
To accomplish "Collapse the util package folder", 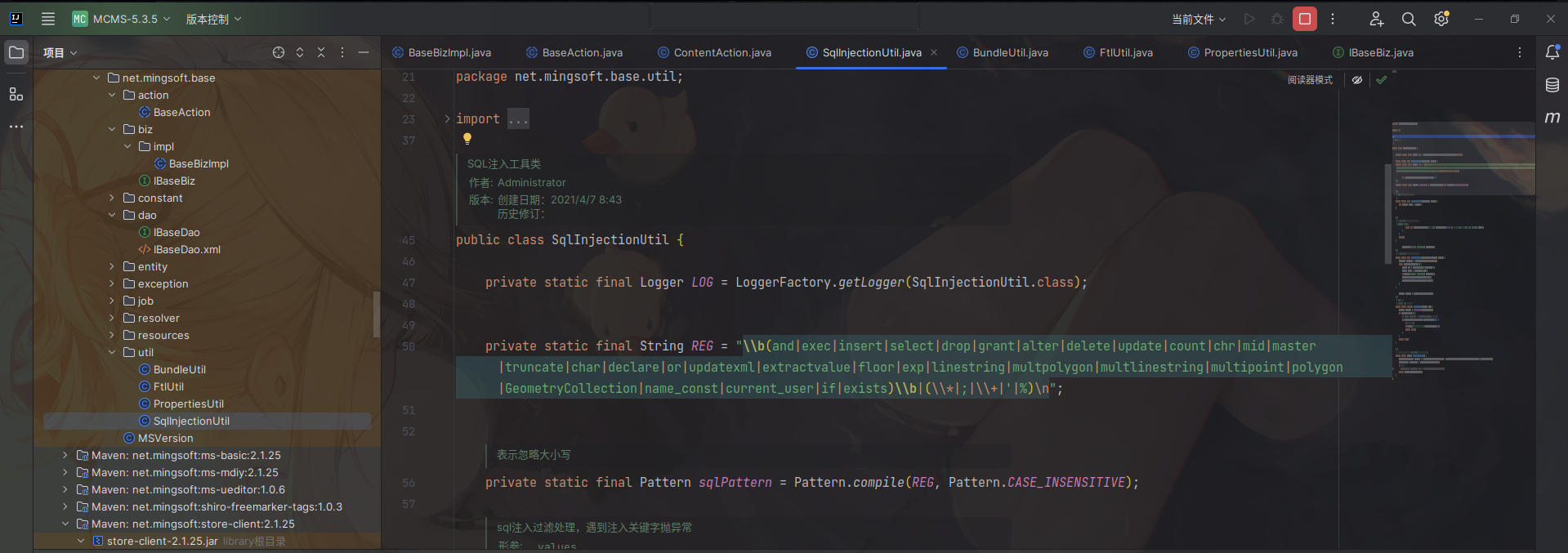I will (112, 352).
